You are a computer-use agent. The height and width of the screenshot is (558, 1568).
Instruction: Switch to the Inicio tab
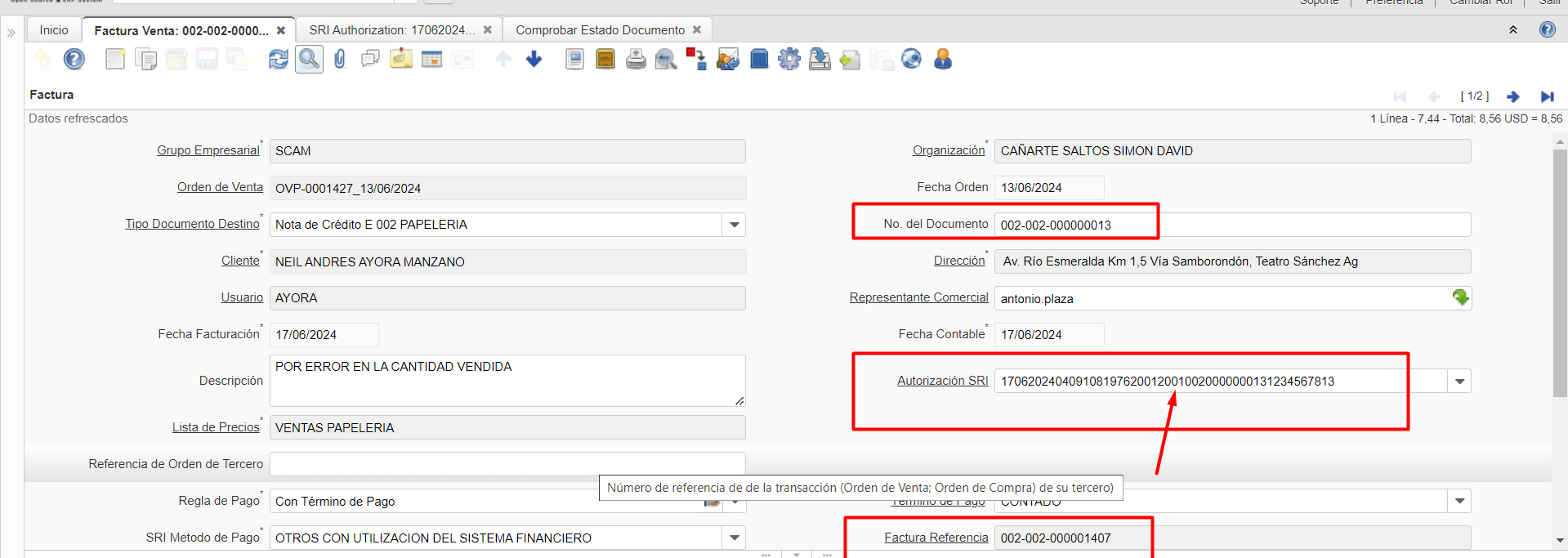pyautogui.click(x=54, y=30)
